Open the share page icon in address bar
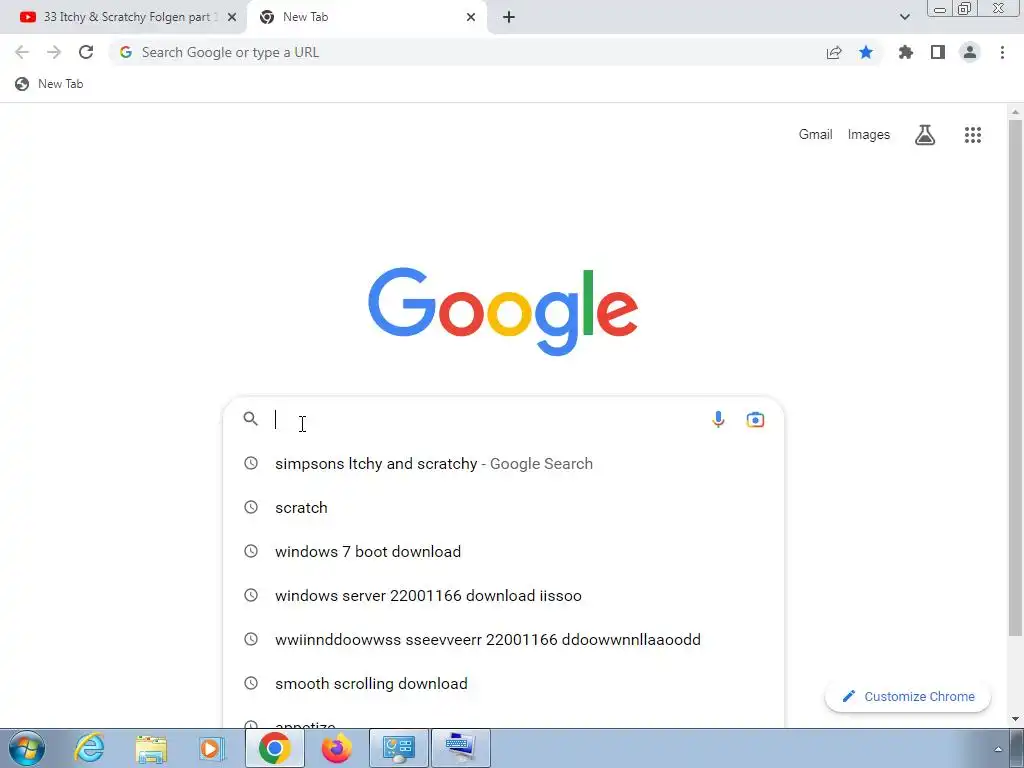The image size is (1024, 768). (x=834, y=52)
